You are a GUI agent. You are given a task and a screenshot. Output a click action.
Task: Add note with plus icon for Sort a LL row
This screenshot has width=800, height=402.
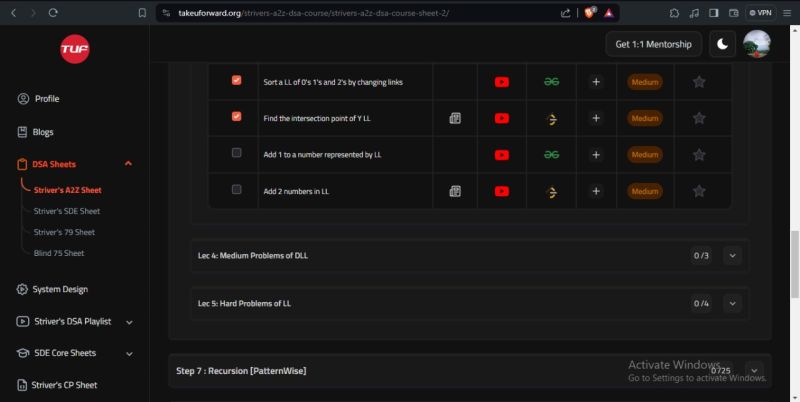pyautogui.click(x=595, y=82)
